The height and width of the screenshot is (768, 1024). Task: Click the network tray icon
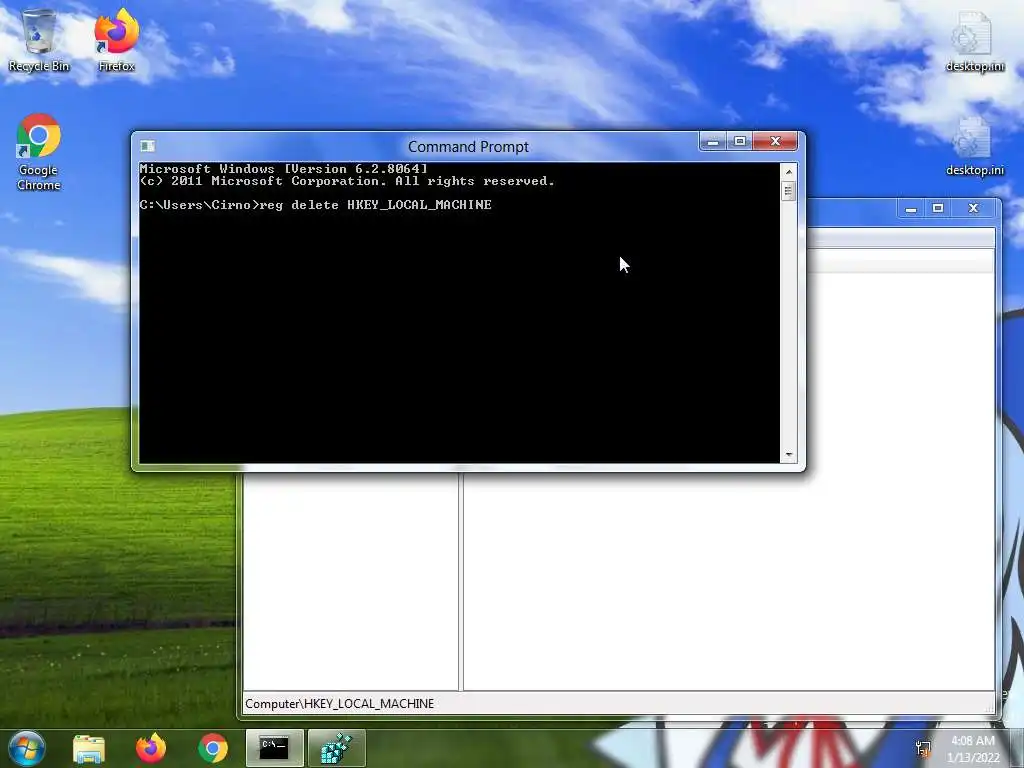click(x=923, y=748)
